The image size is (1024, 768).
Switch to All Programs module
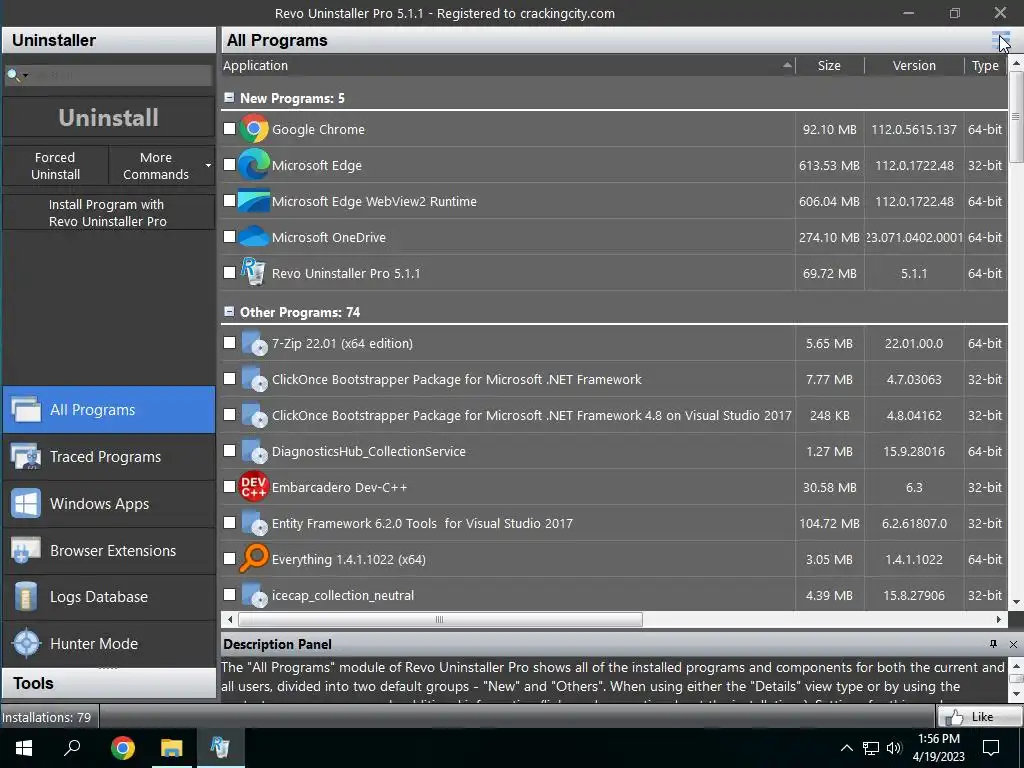(x=109, y=409)
